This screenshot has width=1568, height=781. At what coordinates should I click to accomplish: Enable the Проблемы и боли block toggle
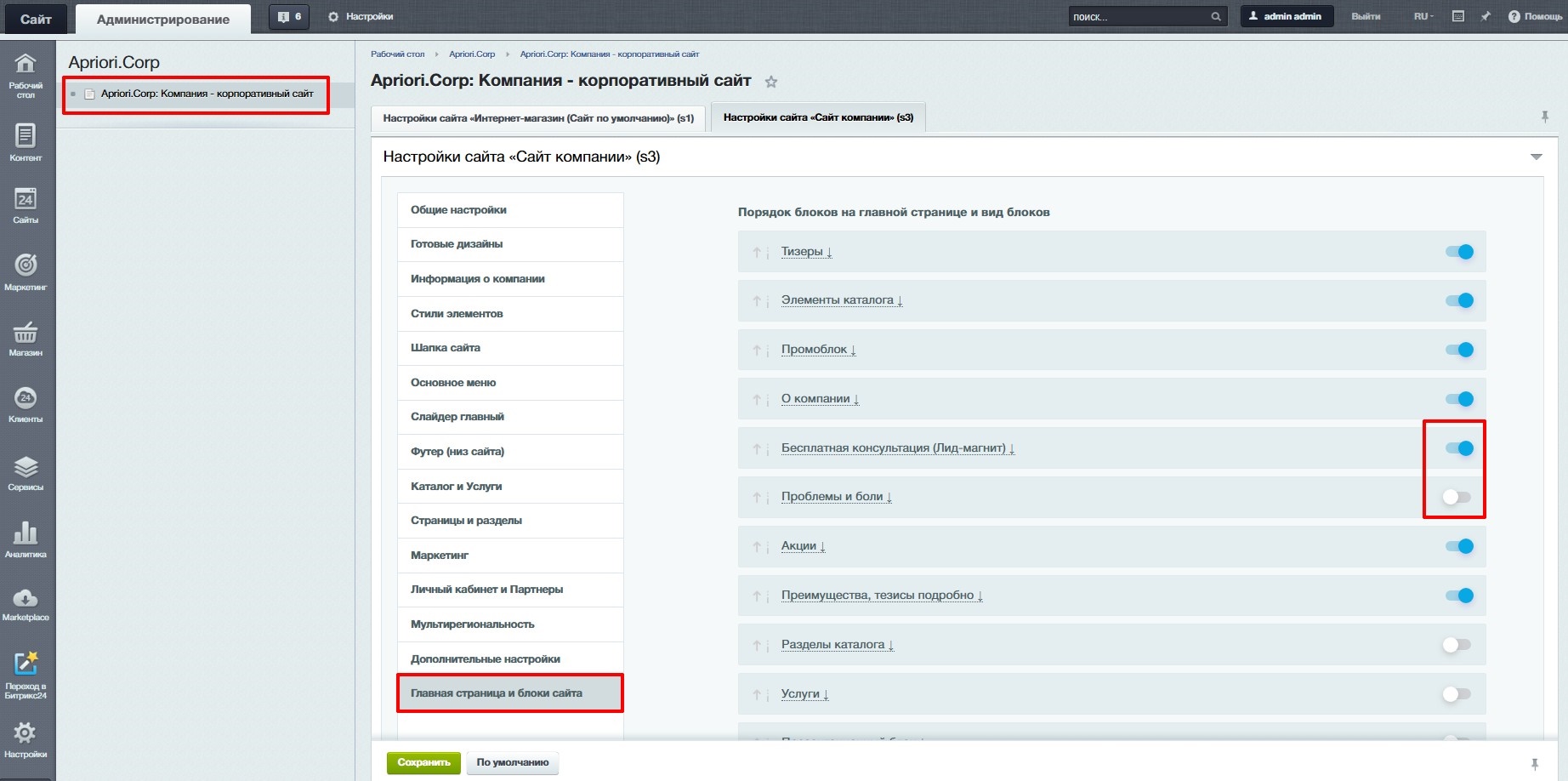[x=1457, y=497]
